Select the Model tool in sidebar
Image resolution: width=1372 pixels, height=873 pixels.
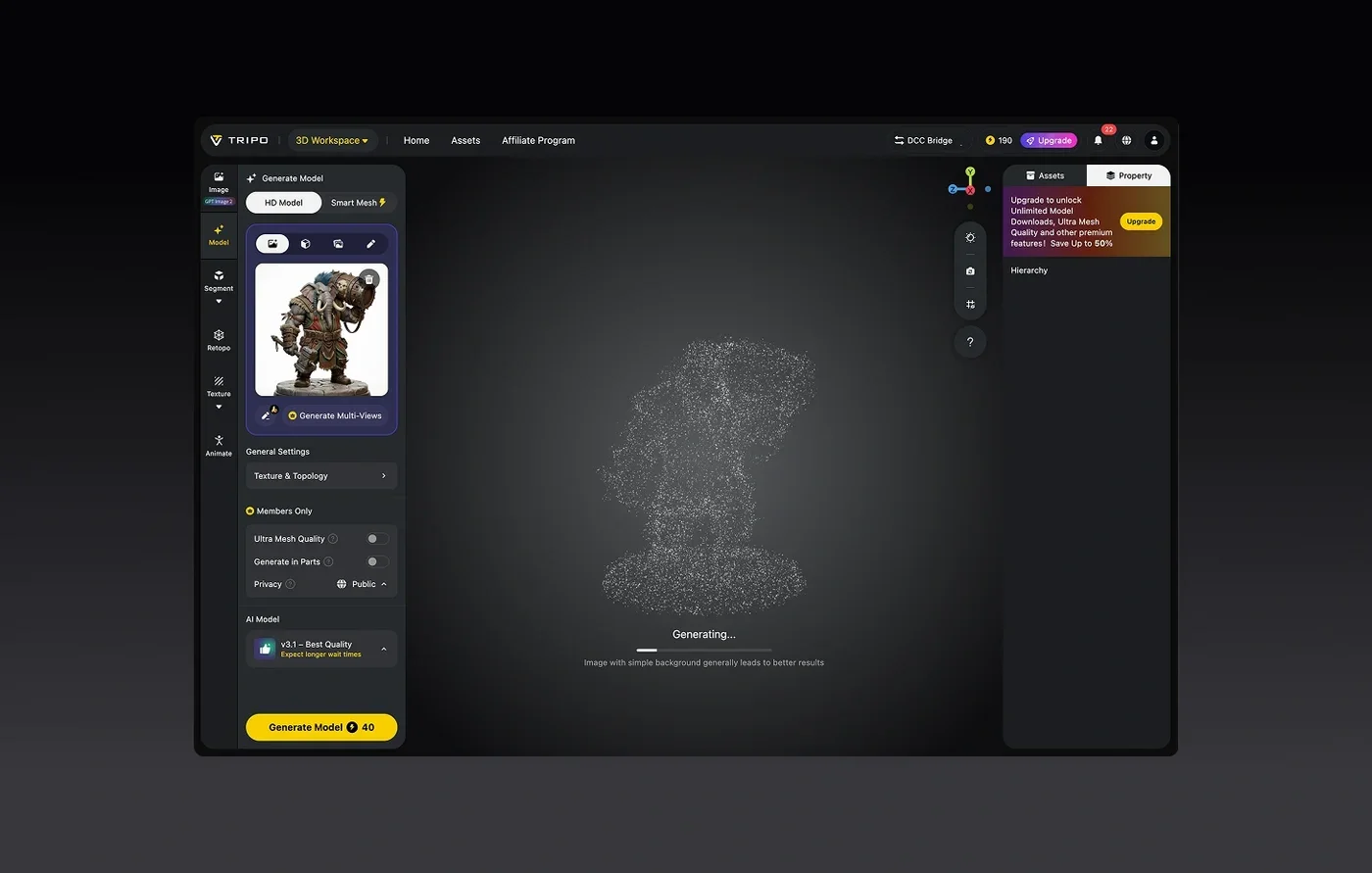[219, 235]
